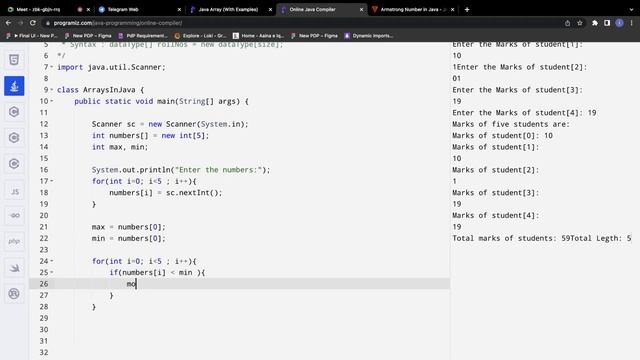
Task: Select the Online Java Compiler tab
Action: click(312, 9)
